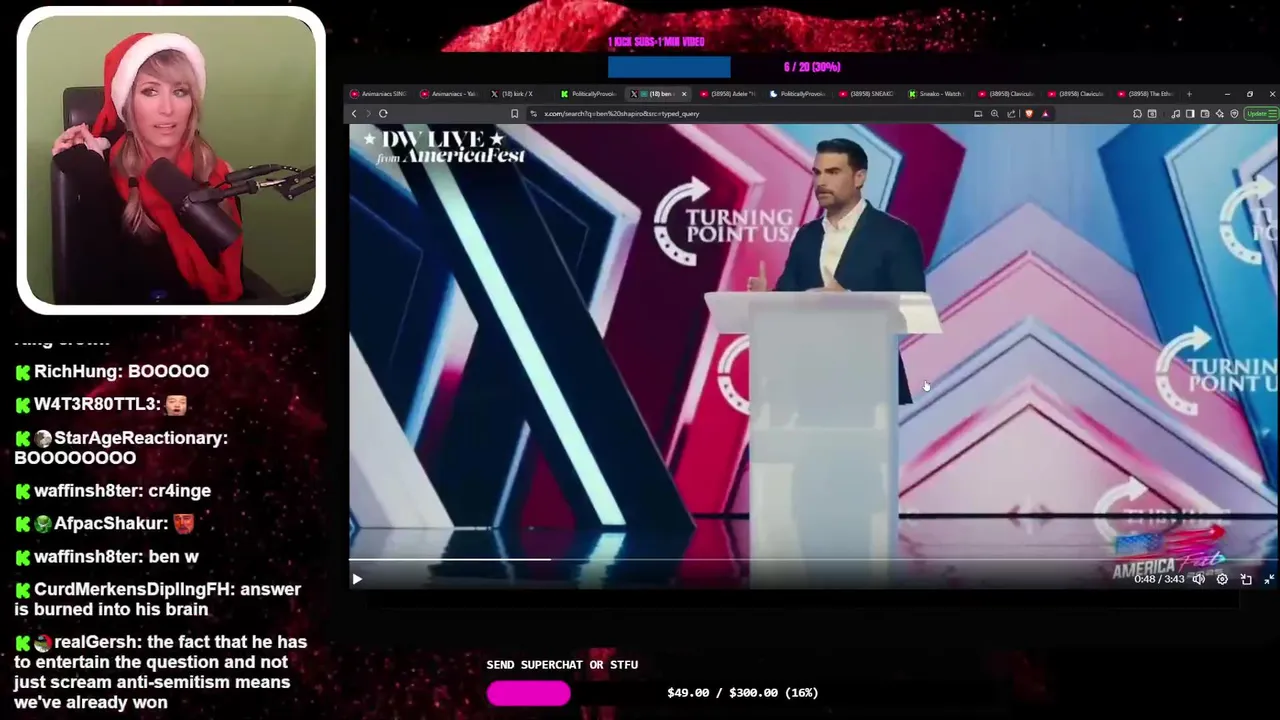Open a new browser tab
The image size is (1280, 720).
coord(1189,94)
